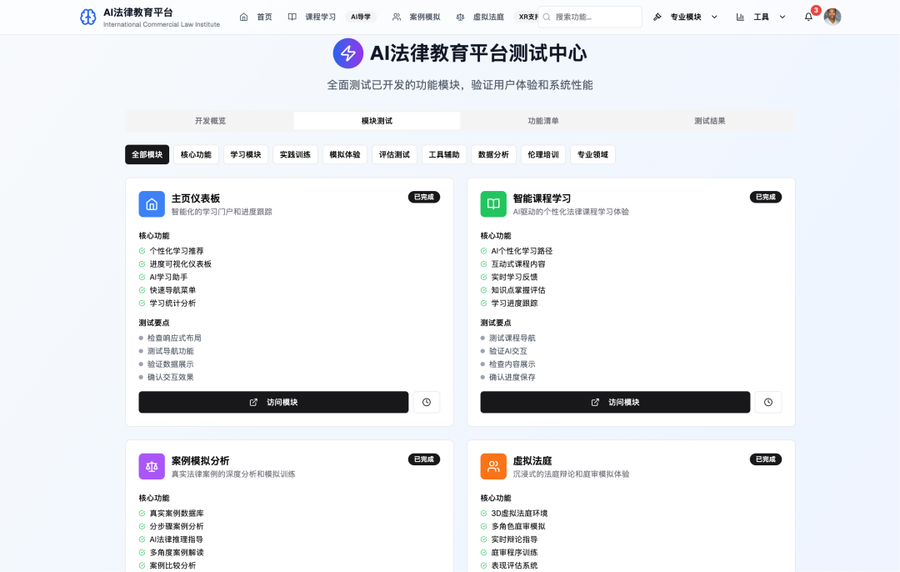Click the scales icon next to 虚拟法庭
900x572 pixels.
click(460, 17)
